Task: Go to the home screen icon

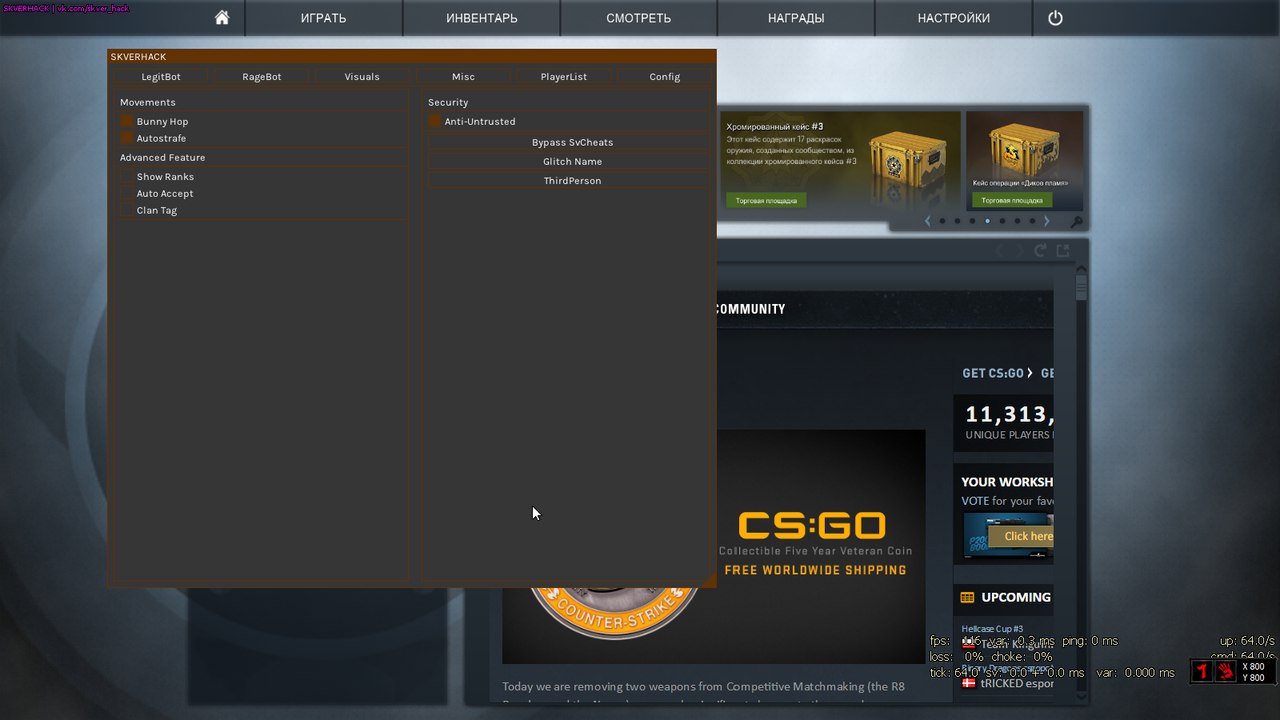Action: click(x=222, y=18)
